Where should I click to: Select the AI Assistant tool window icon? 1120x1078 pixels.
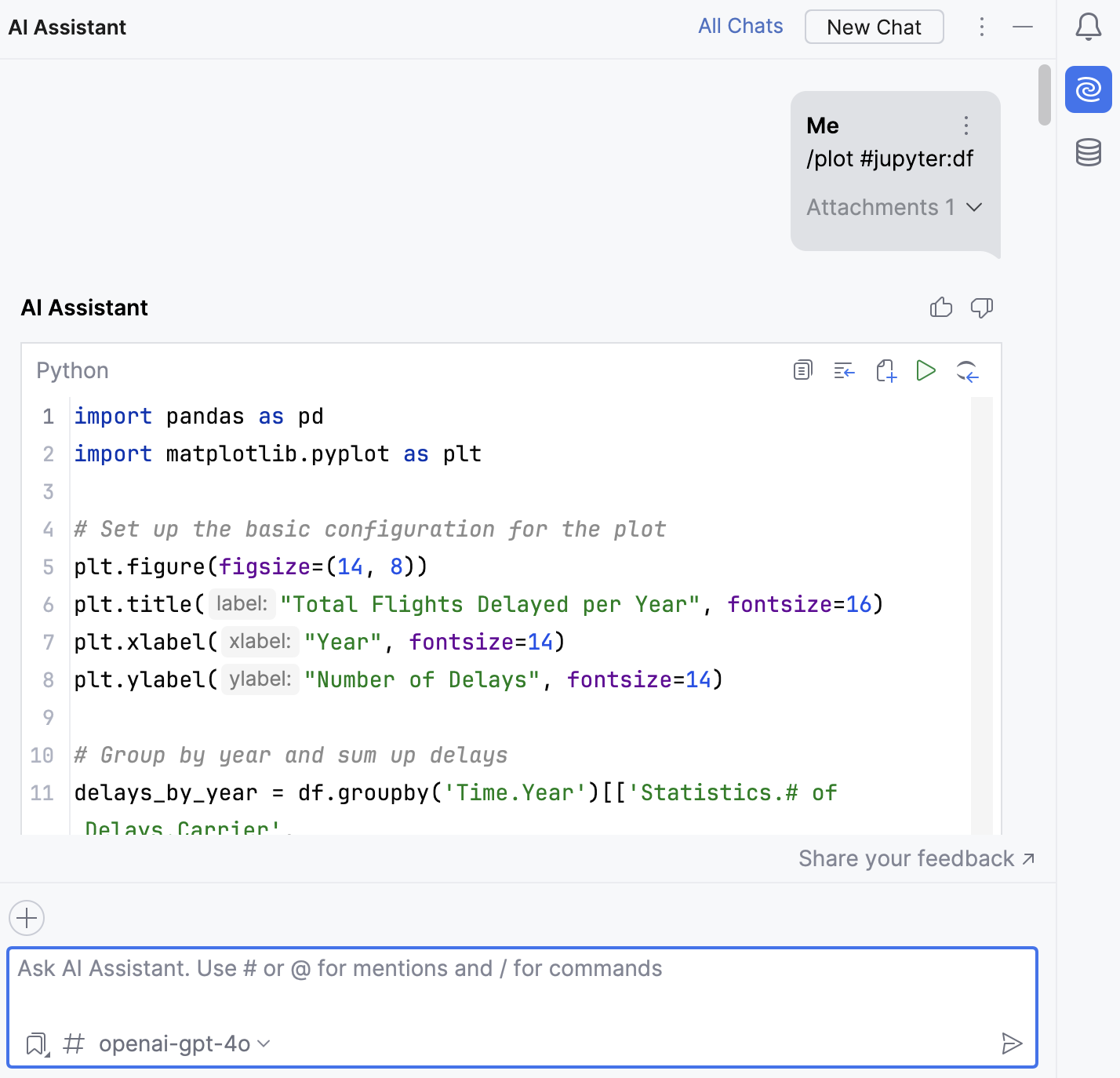[1088, 90]
